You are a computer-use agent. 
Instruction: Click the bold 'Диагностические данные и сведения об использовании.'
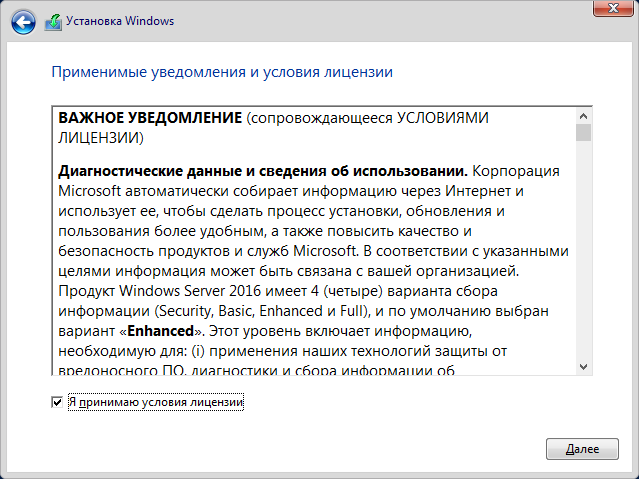click(x=263, y=171)
